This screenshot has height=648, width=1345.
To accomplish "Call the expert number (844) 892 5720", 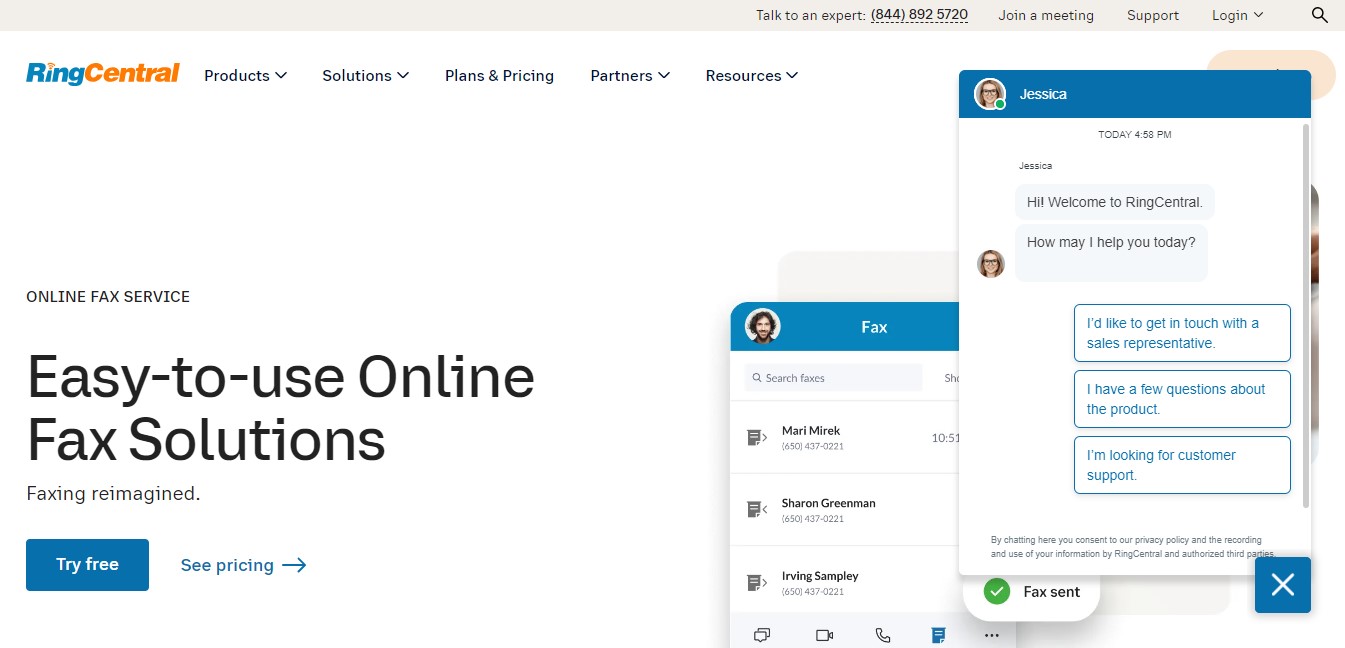I will pos(919,15).
